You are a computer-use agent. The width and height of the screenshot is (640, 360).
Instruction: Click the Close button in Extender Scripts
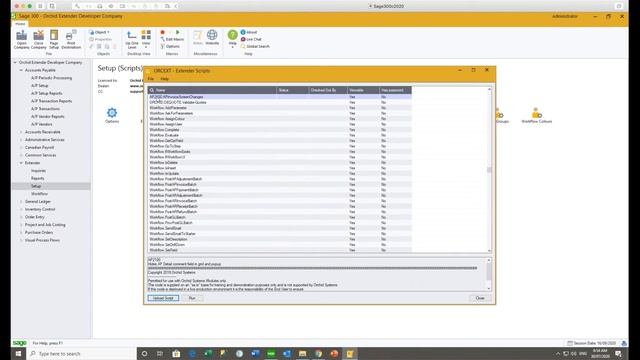[x=480, y=298]
